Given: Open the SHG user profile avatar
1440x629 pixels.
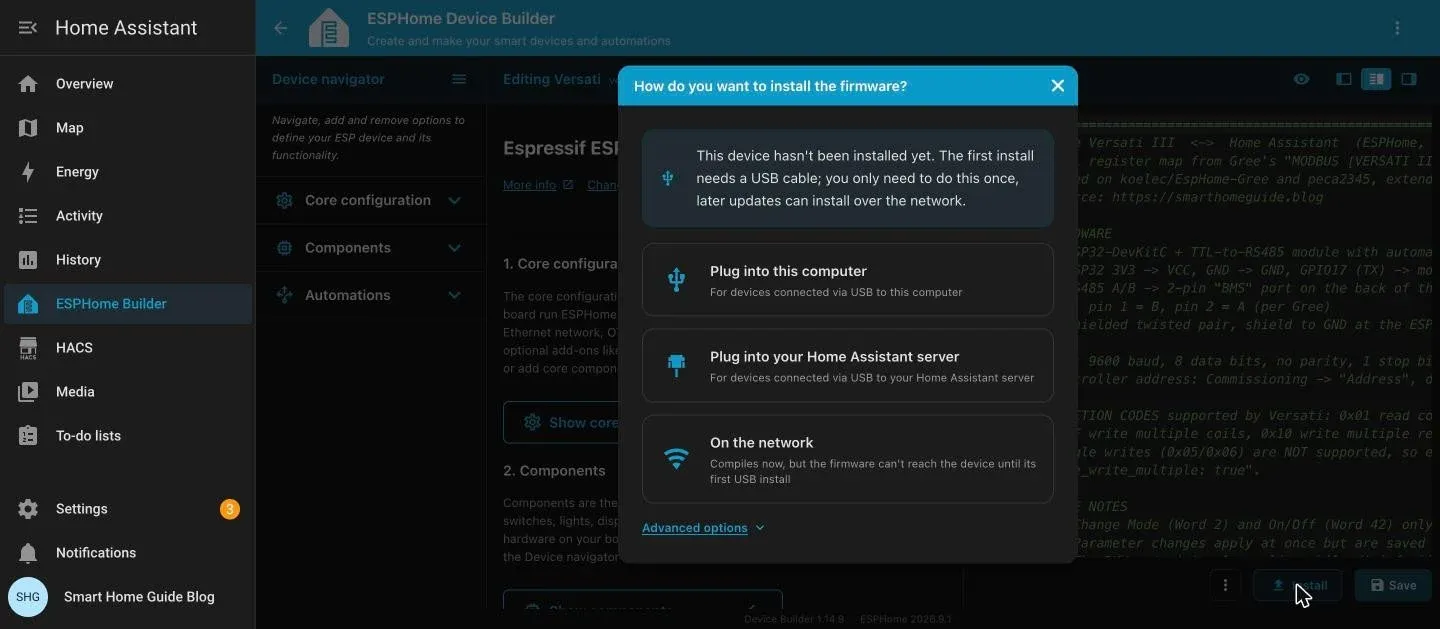Looking at the screenshot, I should pos(28,597).
